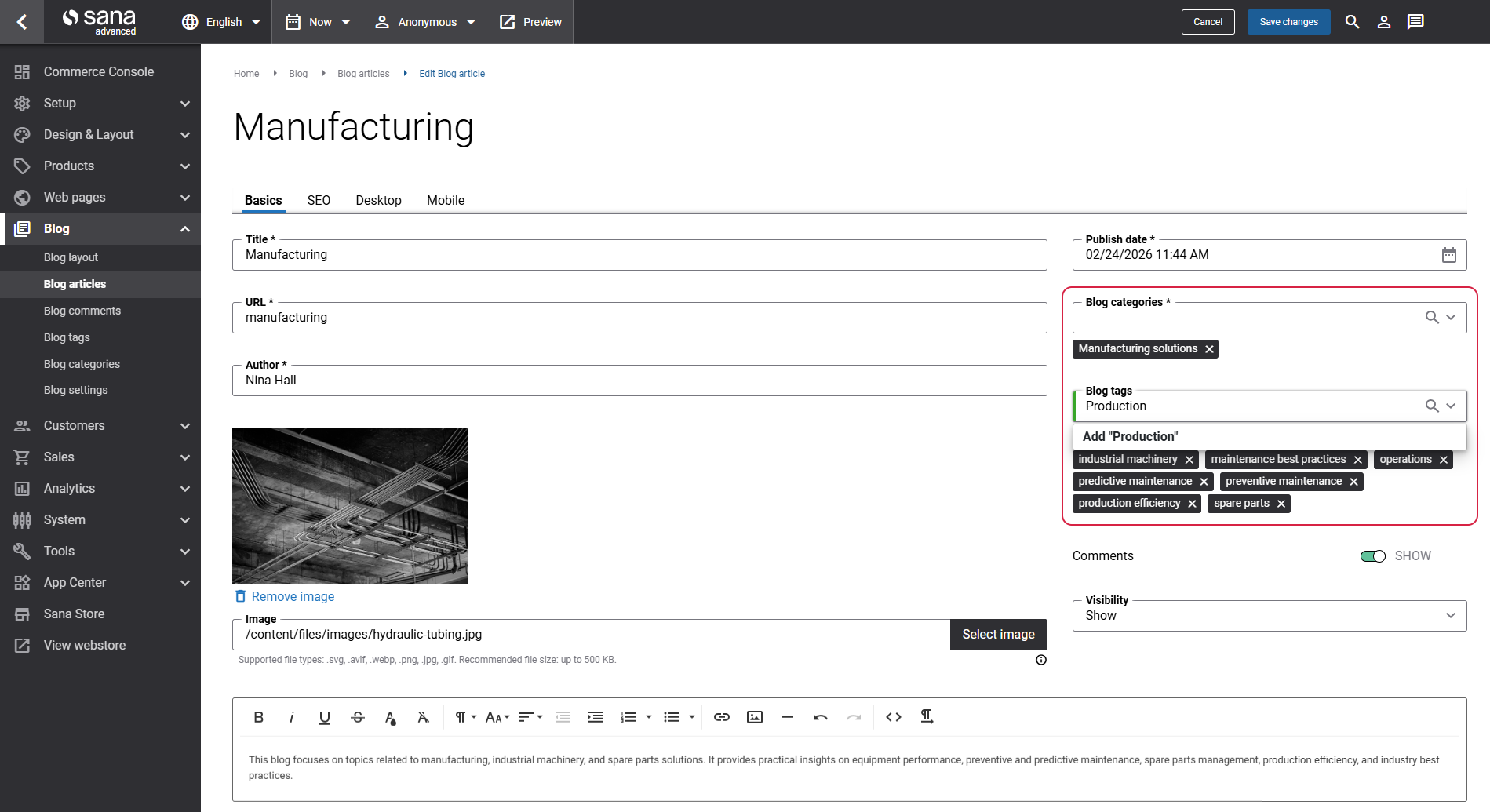Open the Visibility dropdown
The height and width of the screenshot is (812, 1490).
1269,616
